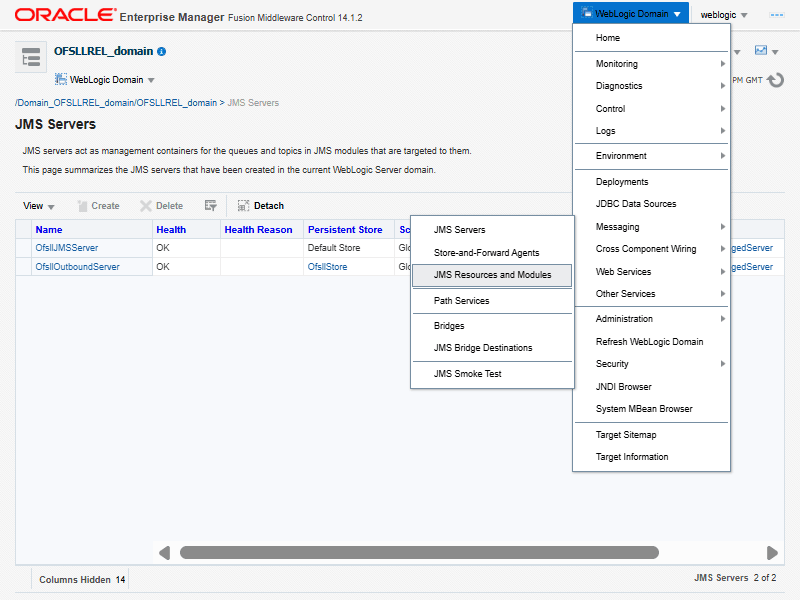Open Administration menu entry
The width and height of the screenshot is (800, 600).
tap(652, 318)
